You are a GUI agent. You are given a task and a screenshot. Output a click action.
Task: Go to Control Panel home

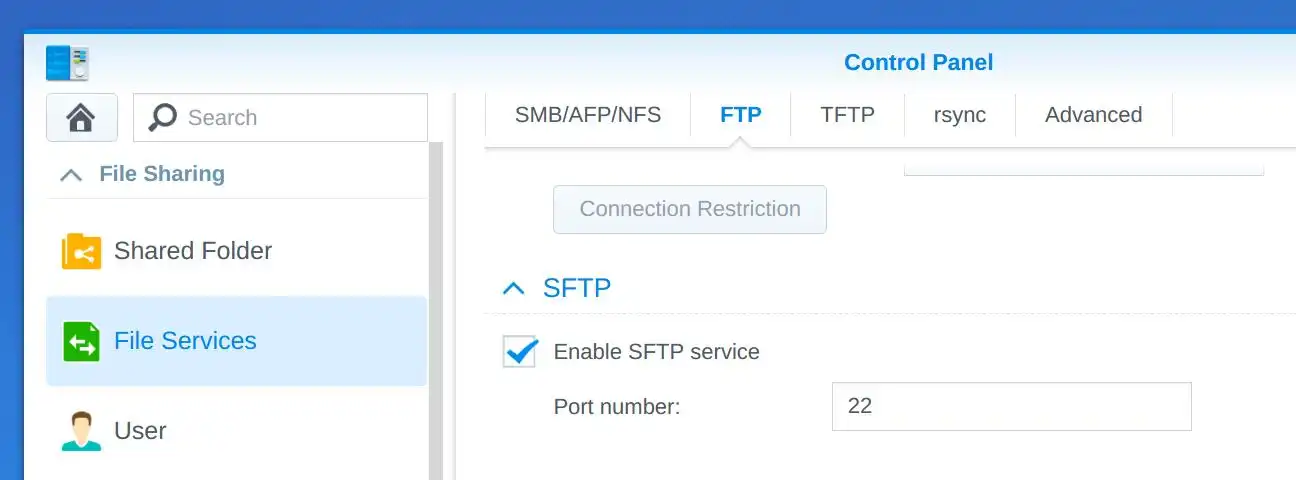coord(81,118)
